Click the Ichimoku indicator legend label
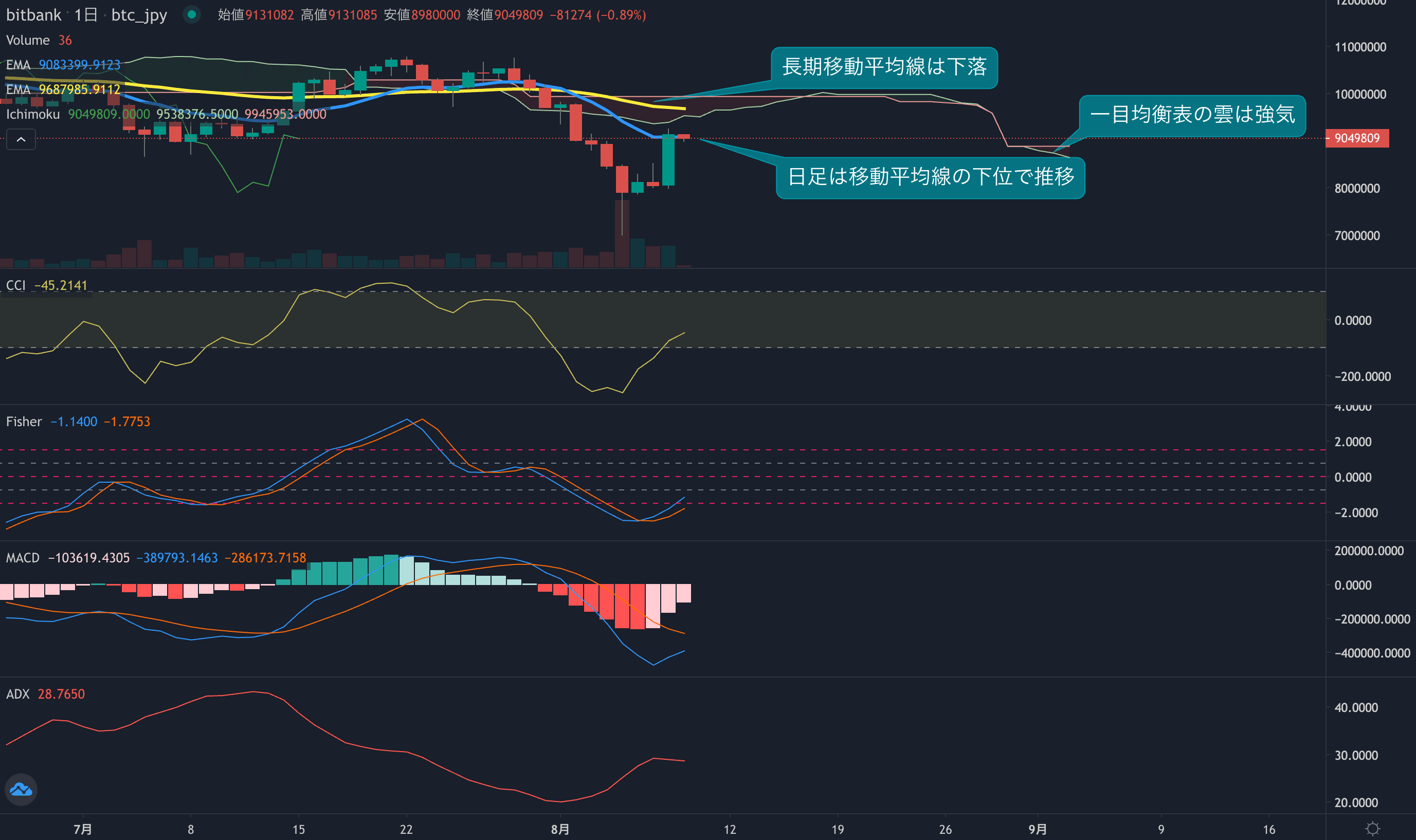 pos(33,114)
